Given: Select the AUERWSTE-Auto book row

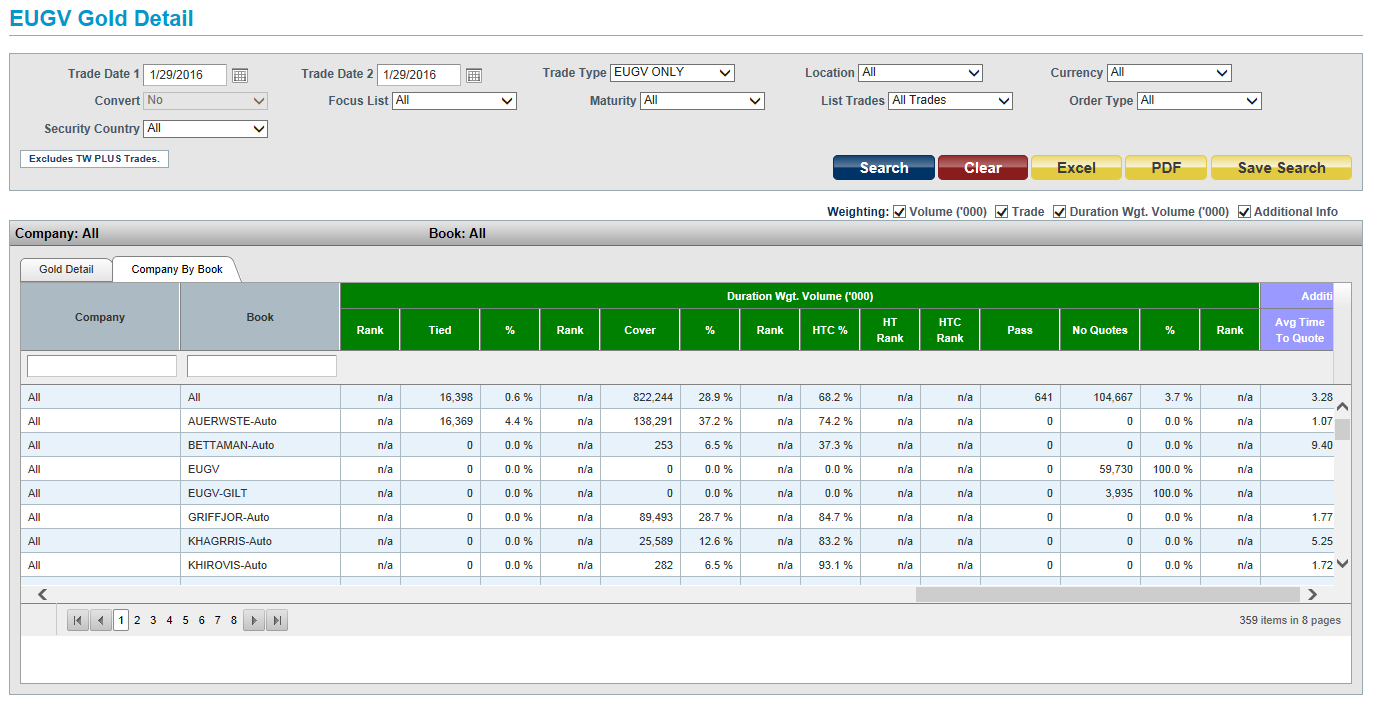Looking at the screenshot, I should [677, 421].
